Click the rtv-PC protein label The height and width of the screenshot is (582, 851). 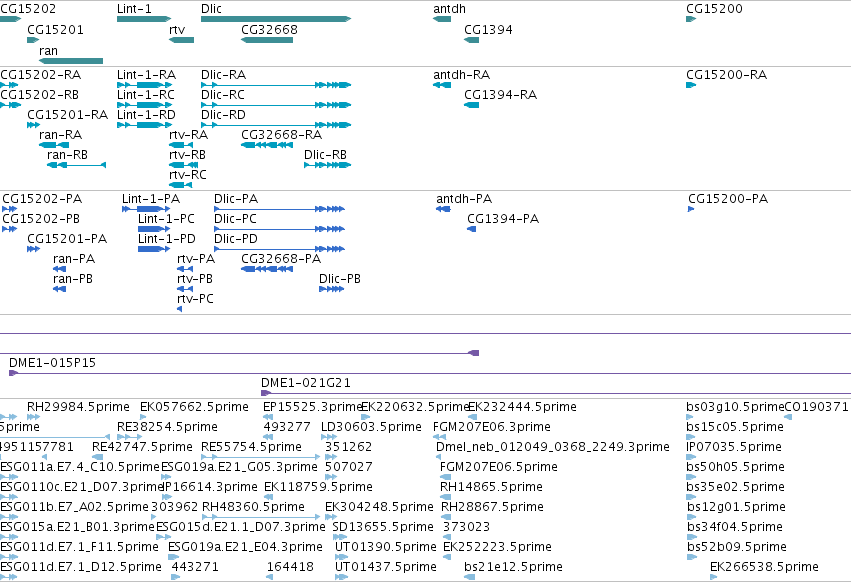click(x=195, y=299)
